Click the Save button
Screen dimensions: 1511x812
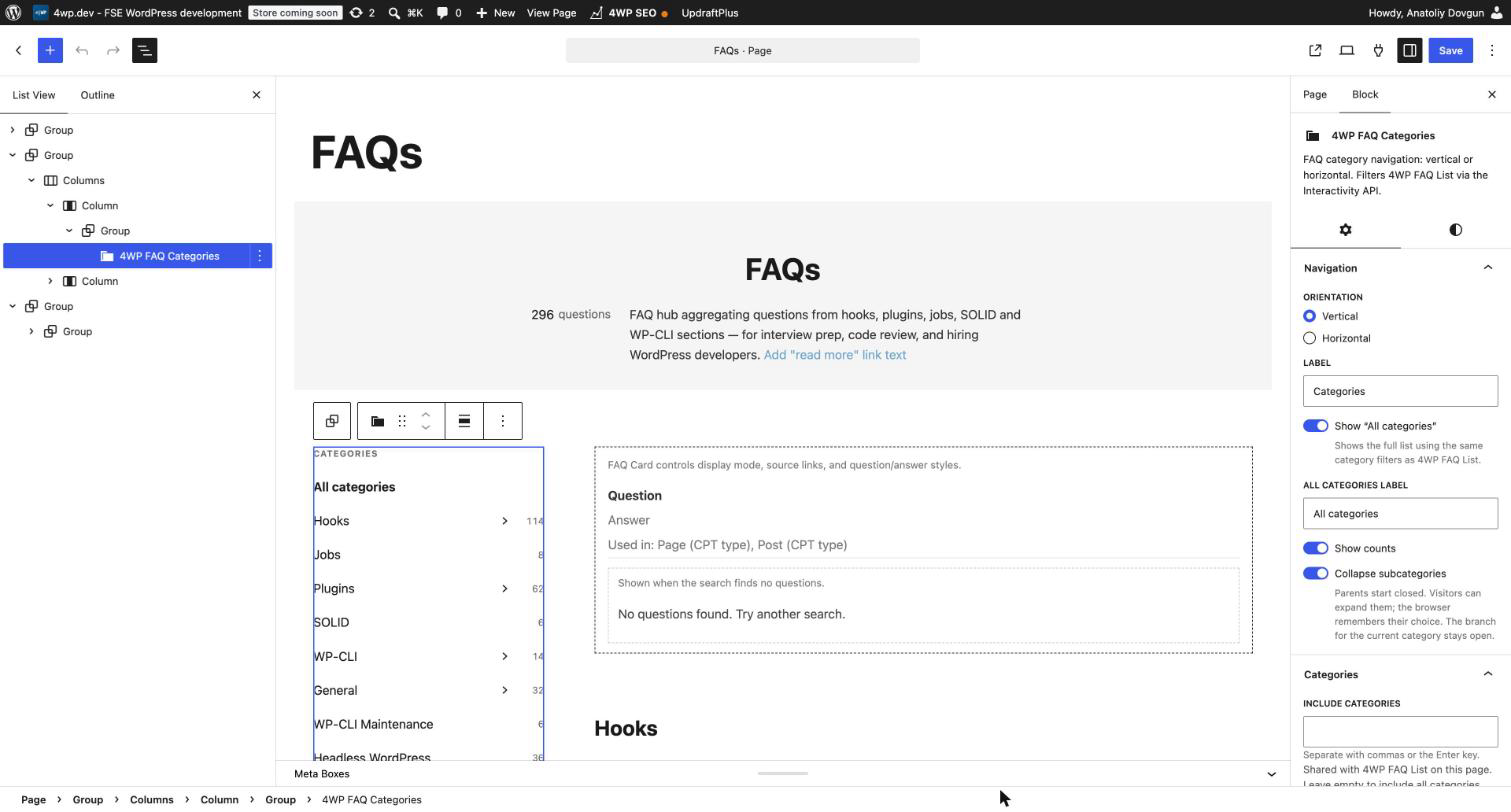pos(1450,50)
